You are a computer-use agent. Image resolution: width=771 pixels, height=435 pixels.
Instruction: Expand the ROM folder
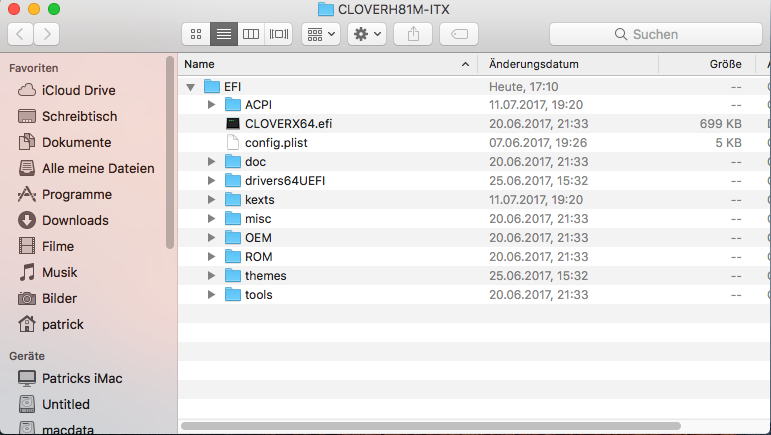click(x=211, y=257)
